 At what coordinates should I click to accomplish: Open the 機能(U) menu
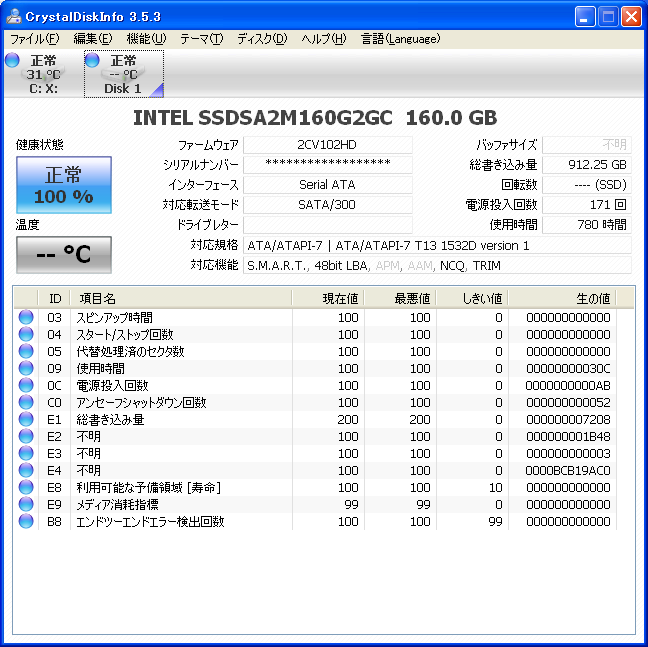146,39
